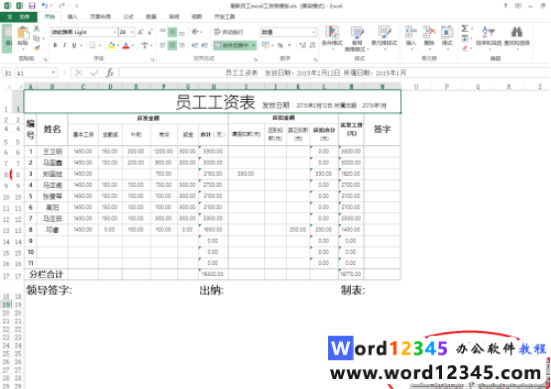Screen dimensions: 551x389
Task: Open the Borders dropdown arrow
Action: click(x=100, y=45)
